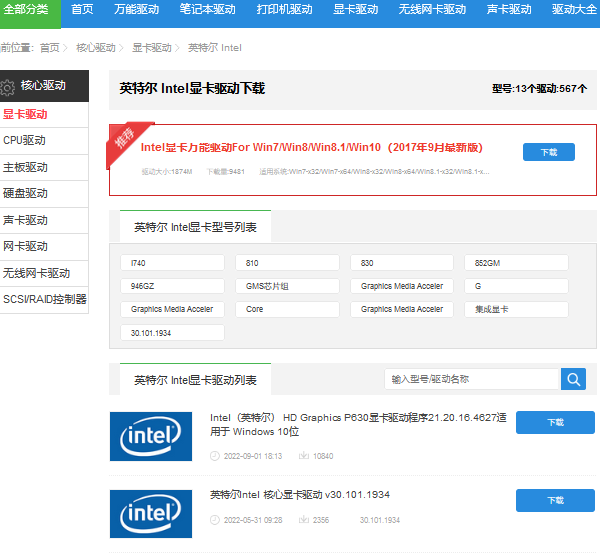
Task: Go to 首页 in the breadcrumb
Action: click(x=50, y=48)
